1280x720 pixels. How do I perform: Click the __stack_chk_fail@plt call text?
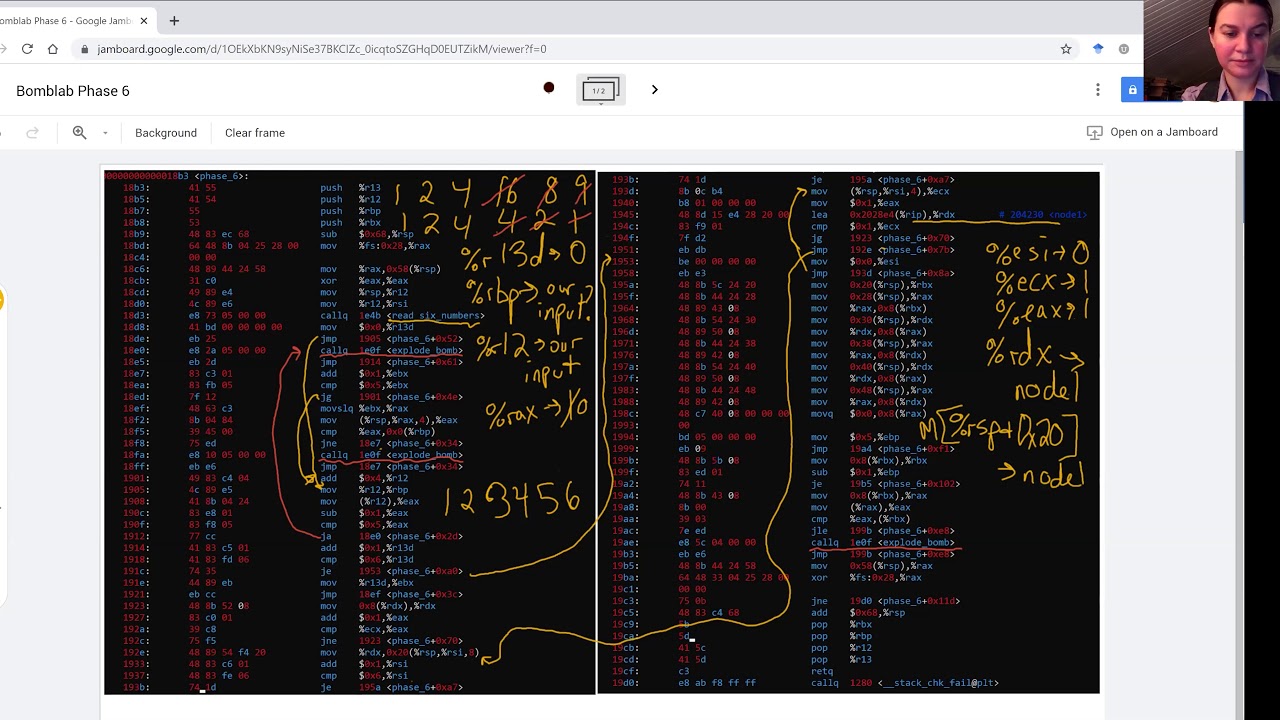pyautogui.click(x=938, y=683)
